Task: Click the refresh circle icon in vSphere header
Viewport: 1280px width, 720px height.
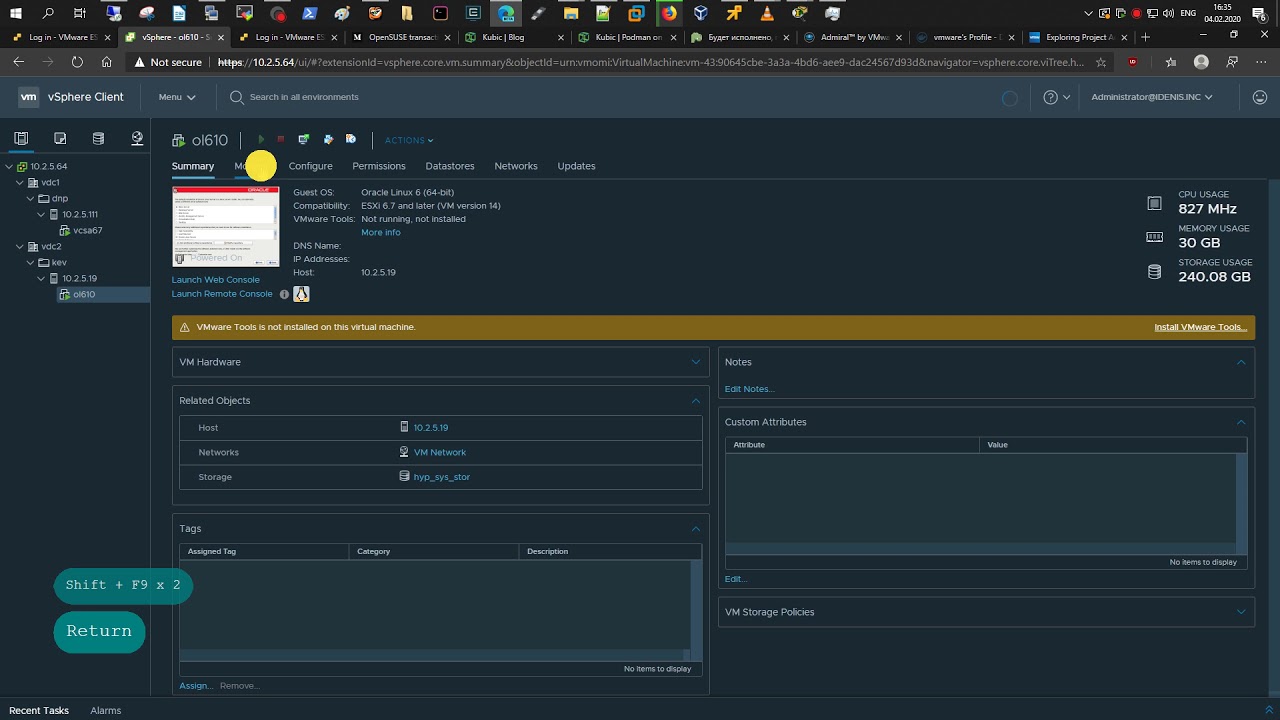Action: pos(1010,98)
